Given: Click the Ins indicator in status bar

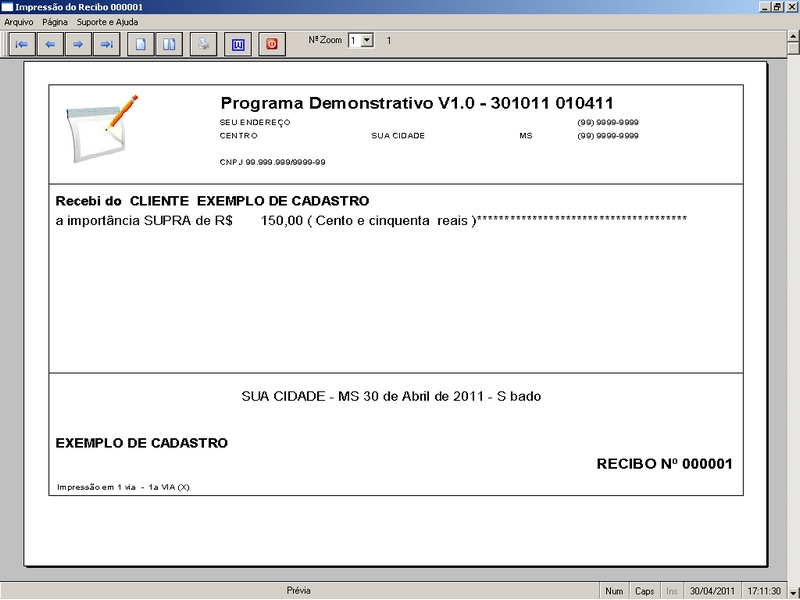Looking at the screenshot, I should (672, 591).
